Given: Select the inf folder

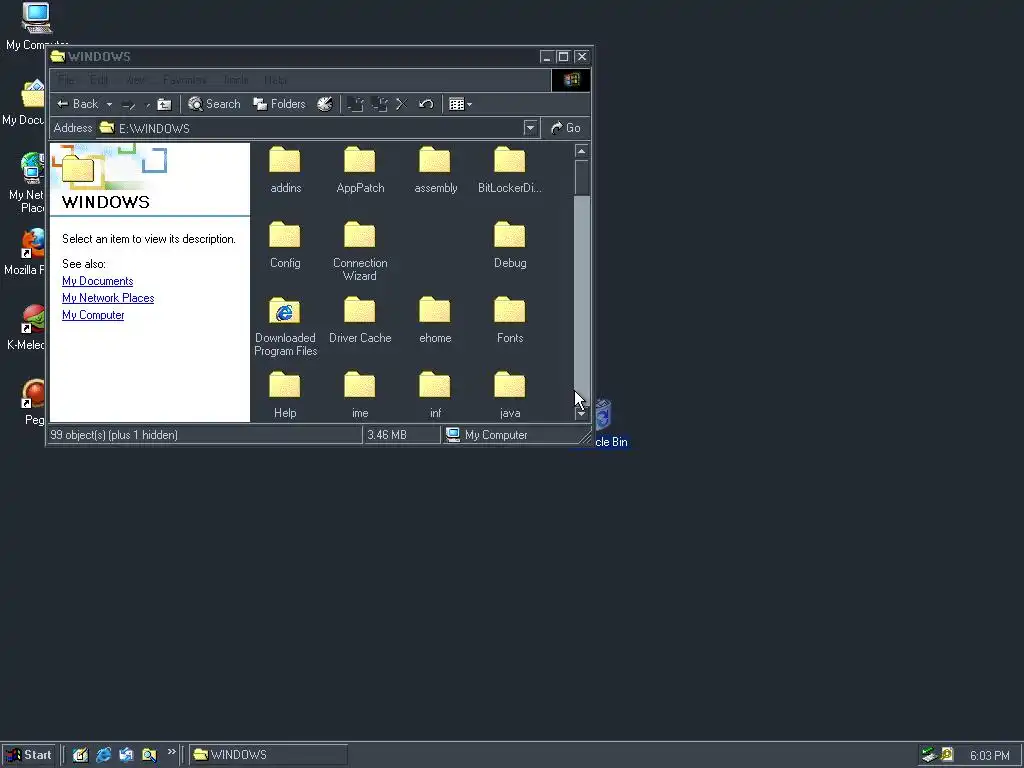Looking at the screenshot, I should coord(435,395).
